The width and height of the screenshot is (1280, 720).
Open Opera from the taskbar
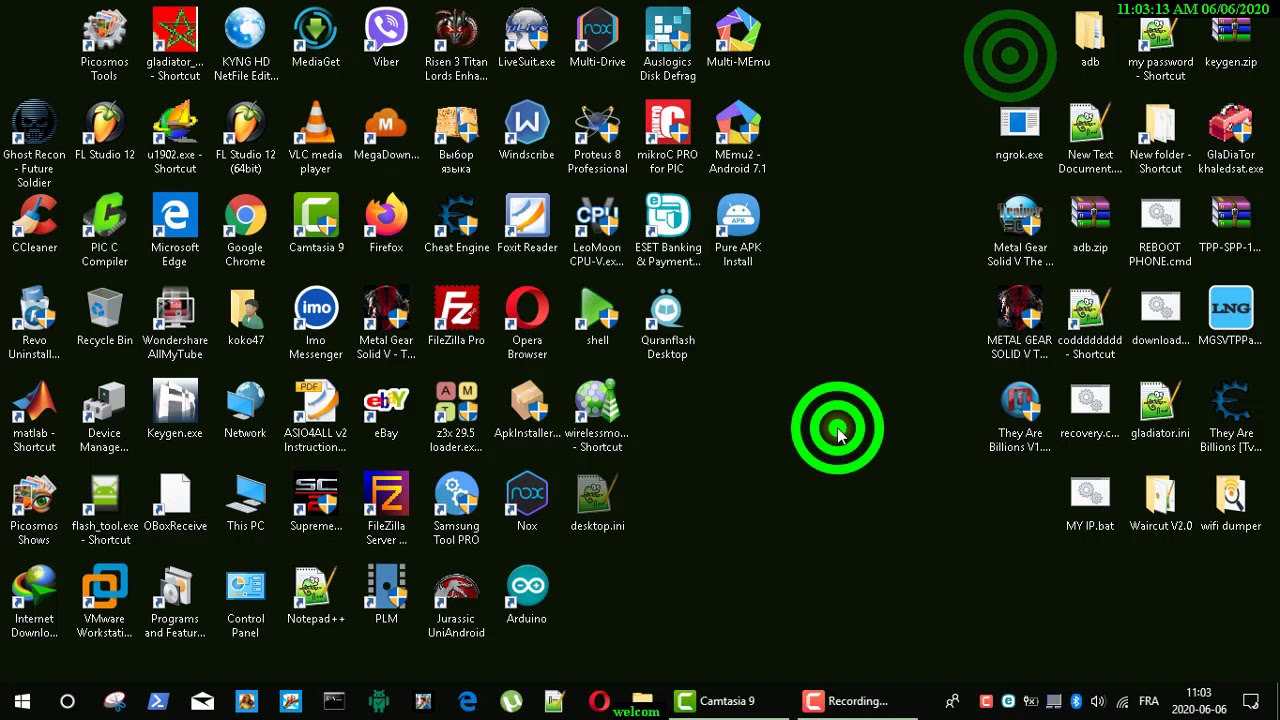pos(599,701)
